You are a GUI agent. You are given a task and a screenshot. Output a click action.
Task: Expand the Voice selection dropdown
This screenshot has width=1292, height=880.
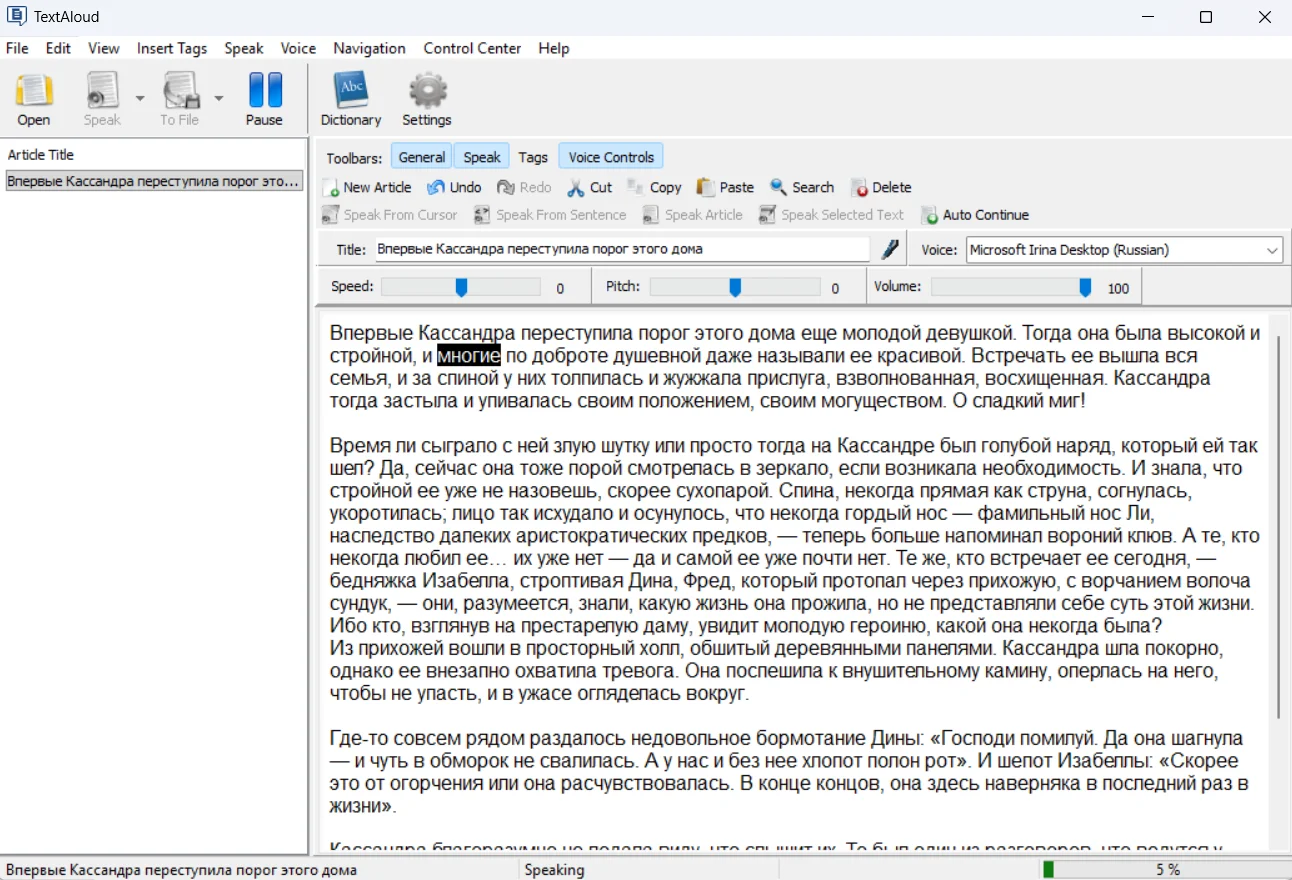click(1272, 250)
